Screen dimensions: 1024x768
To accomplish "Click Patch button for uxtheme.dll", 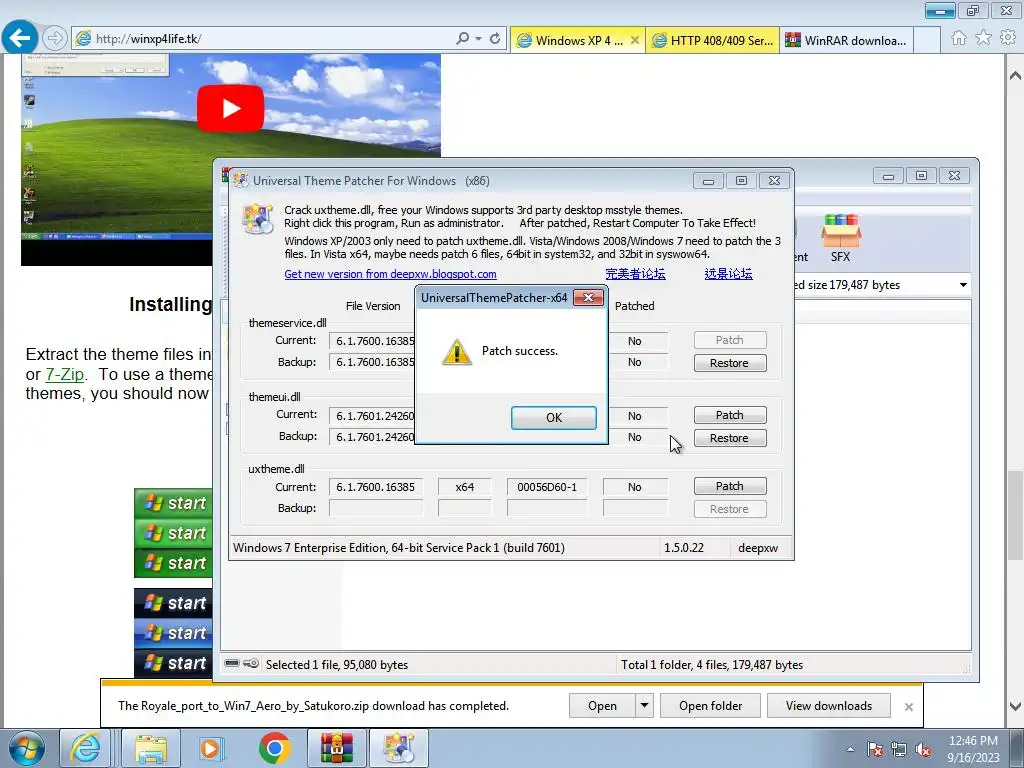I will [x=729, y=486].
